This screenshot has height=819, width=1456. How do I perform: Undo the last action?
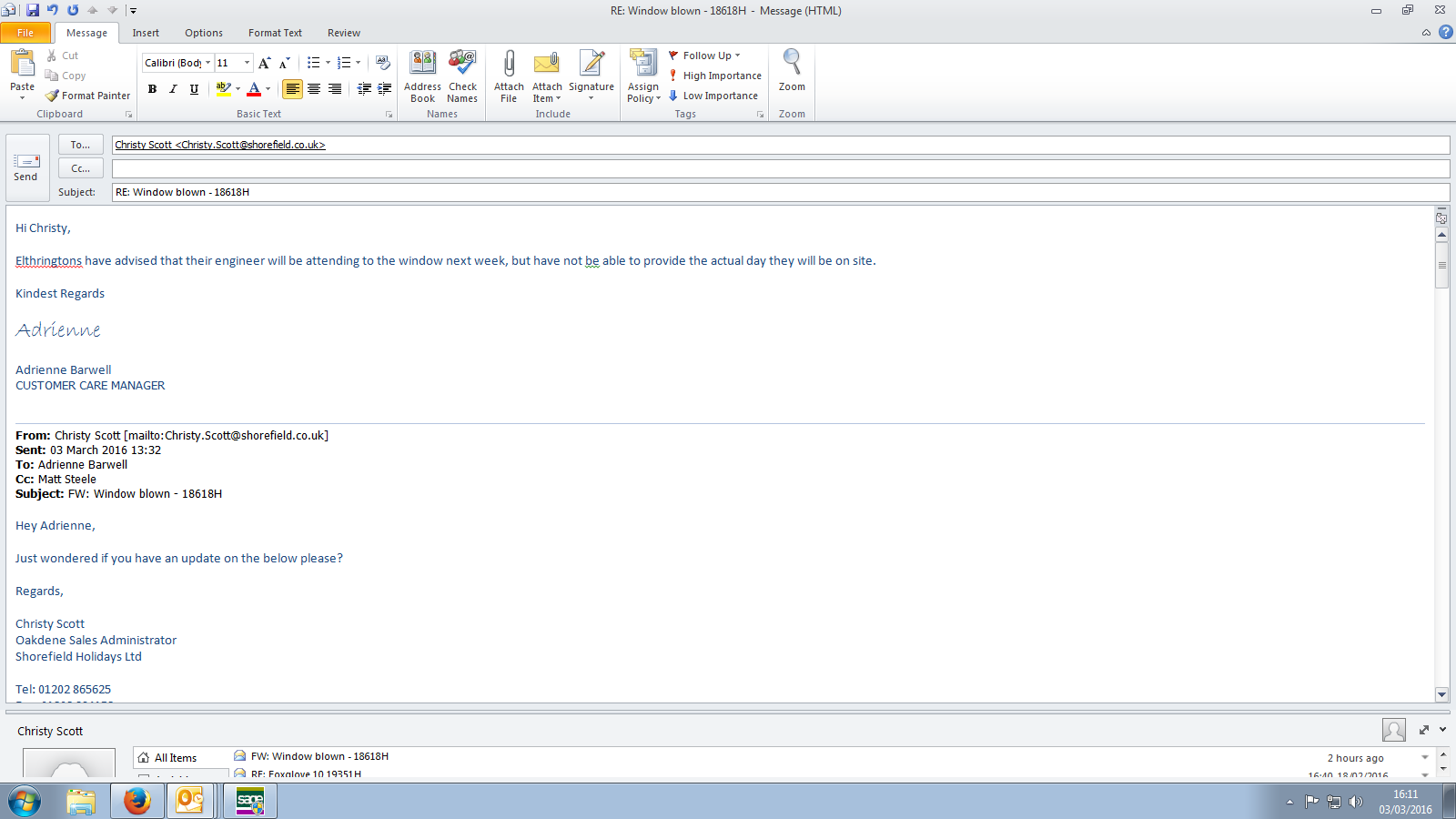click(x=52, y=10)
